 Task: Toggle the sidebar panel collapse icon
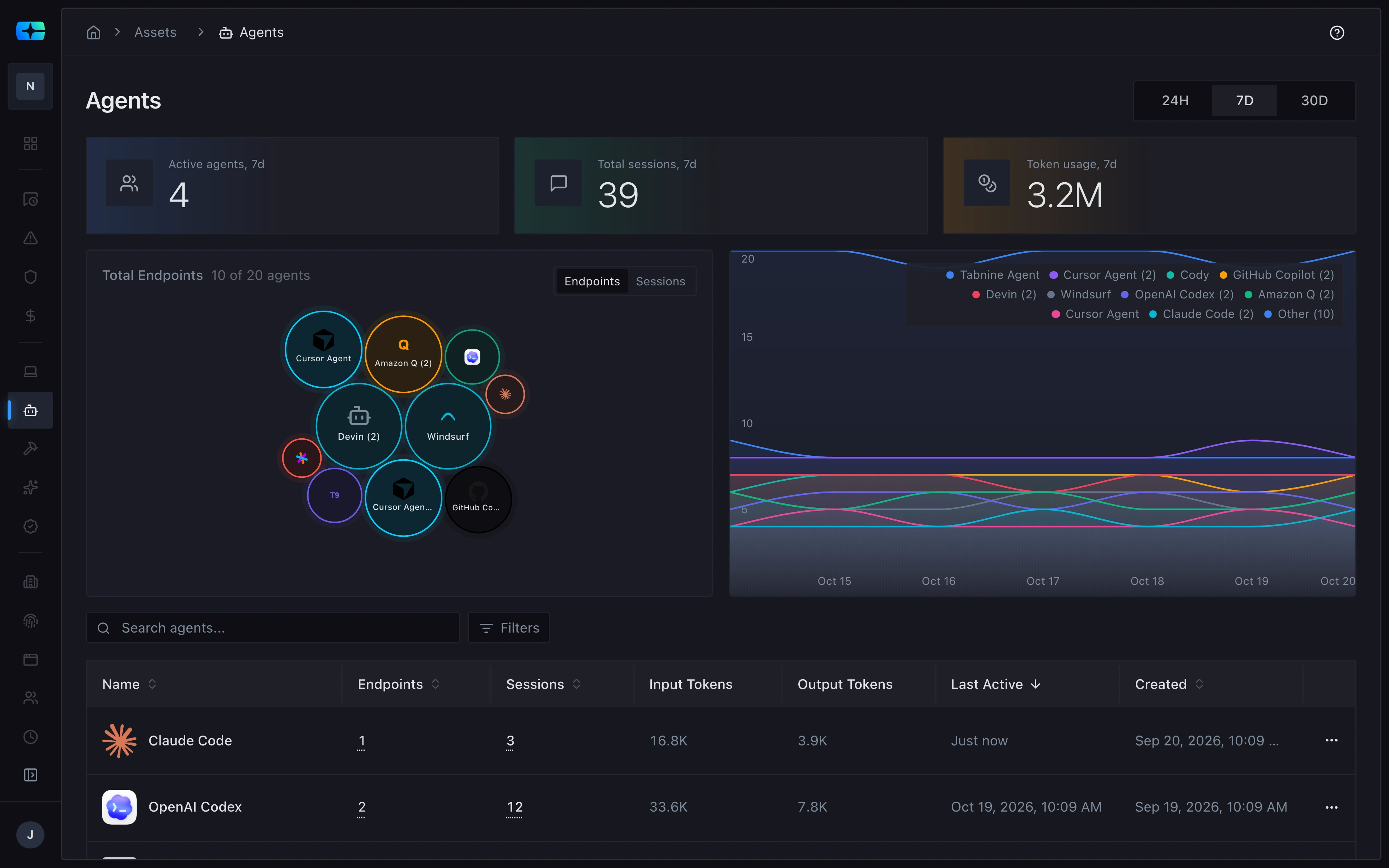tap(30, 775)
